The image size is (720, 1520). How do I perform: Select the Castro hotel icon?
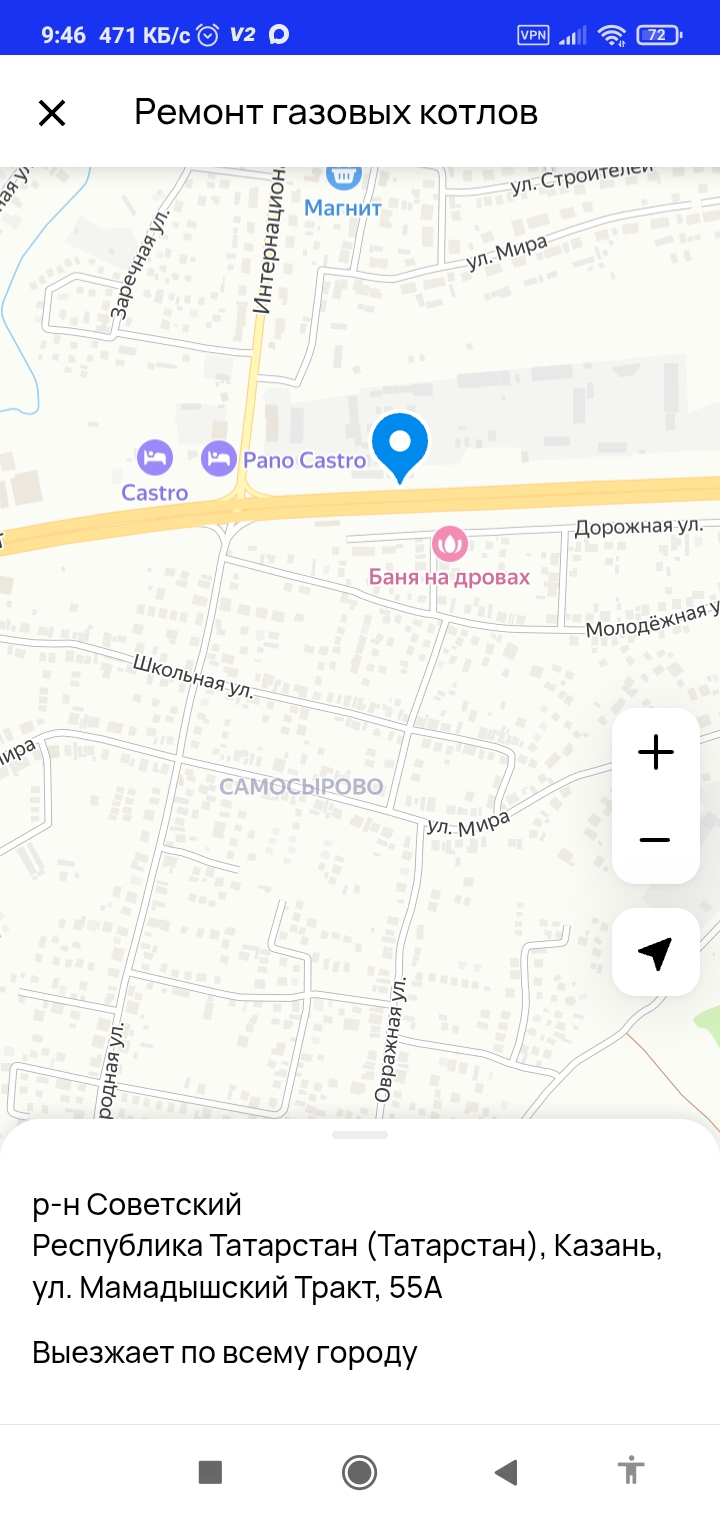point(155,458)
